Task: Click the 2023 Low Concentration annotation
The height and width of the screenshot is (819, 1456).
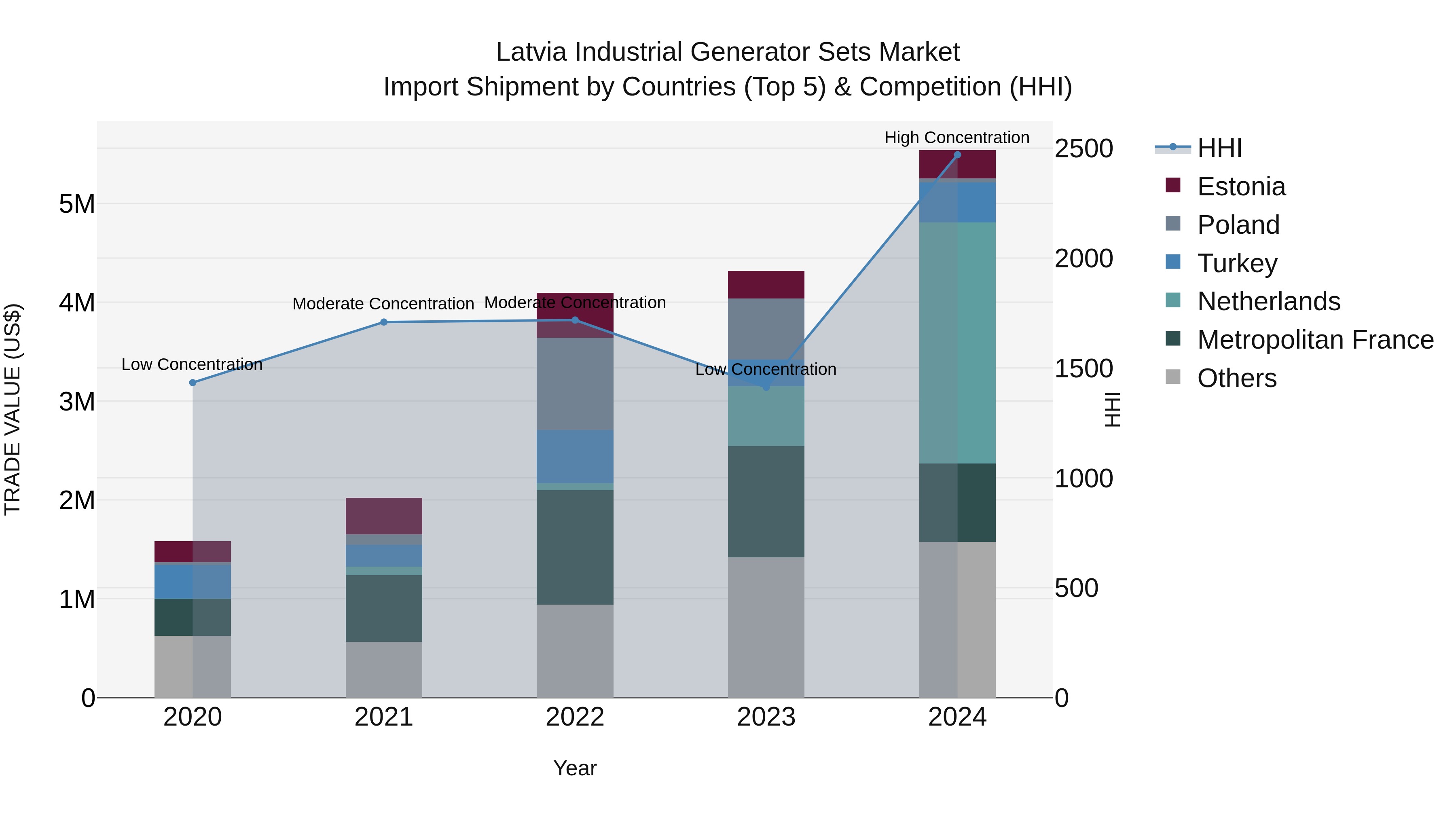Action: pyautogui.click(x=766, y=369)
